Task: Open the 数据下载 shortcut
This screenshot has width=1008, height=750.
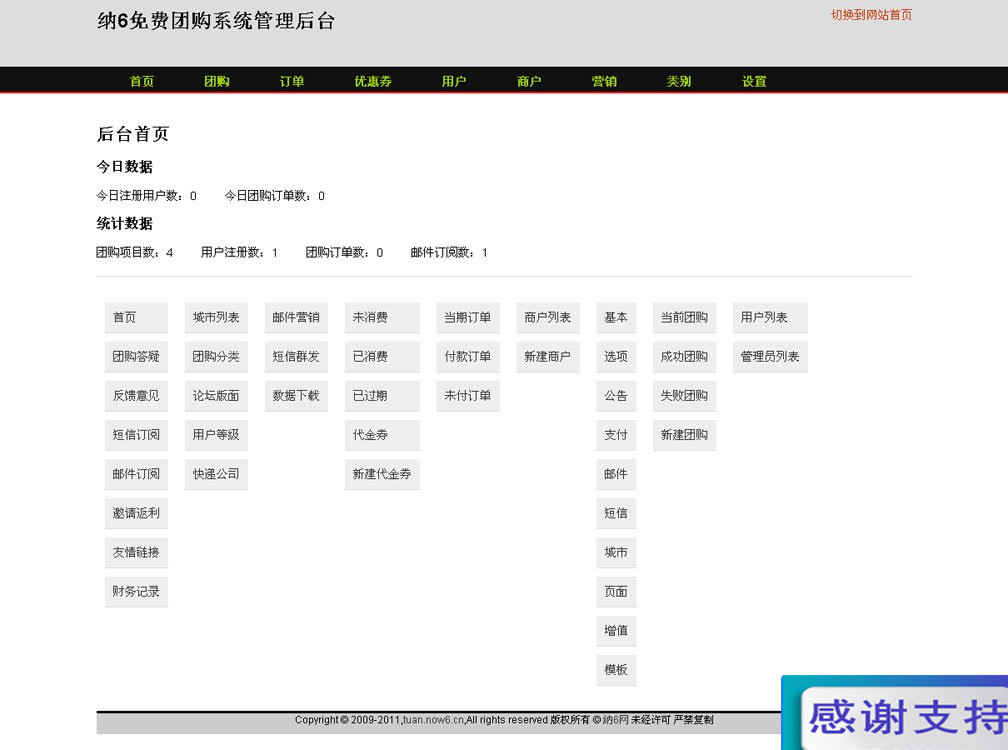Action: 296,396
